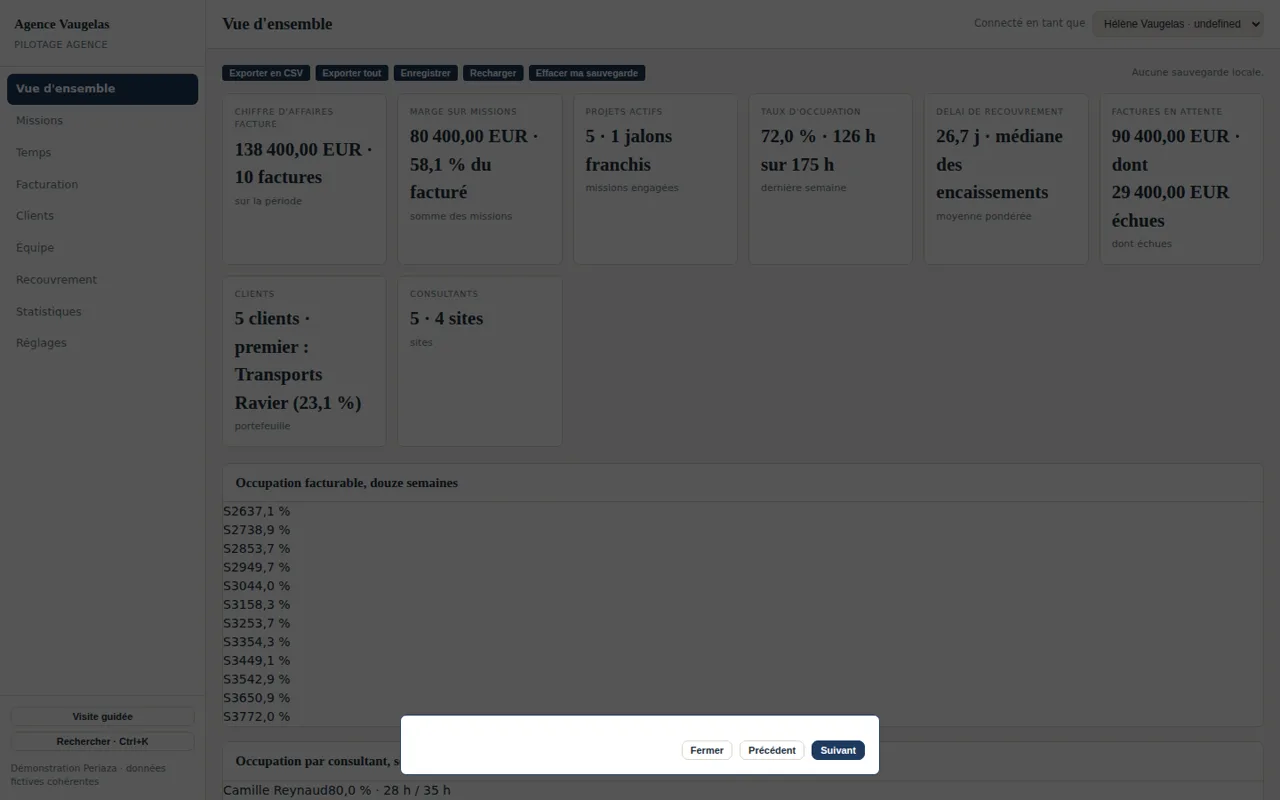This screenshot has width=1280, height=800.
Task: Open the Missions section
Action: (102, 121)
